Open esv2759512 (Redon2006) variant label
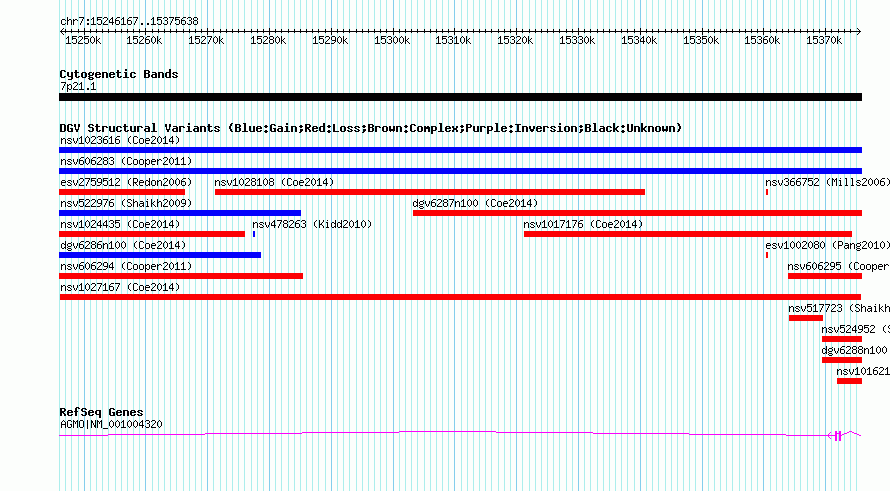The image size is (890, 491). pos(126,182)
